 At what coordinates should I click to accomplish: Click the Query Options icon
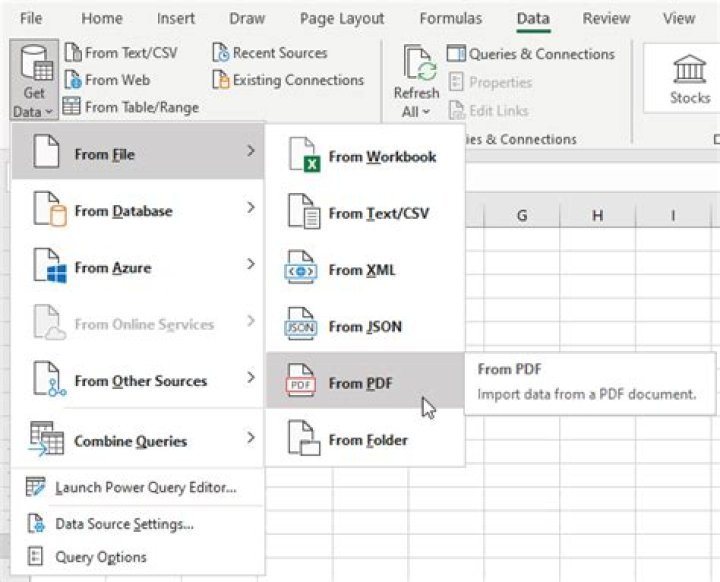click(x=35, y=556)
